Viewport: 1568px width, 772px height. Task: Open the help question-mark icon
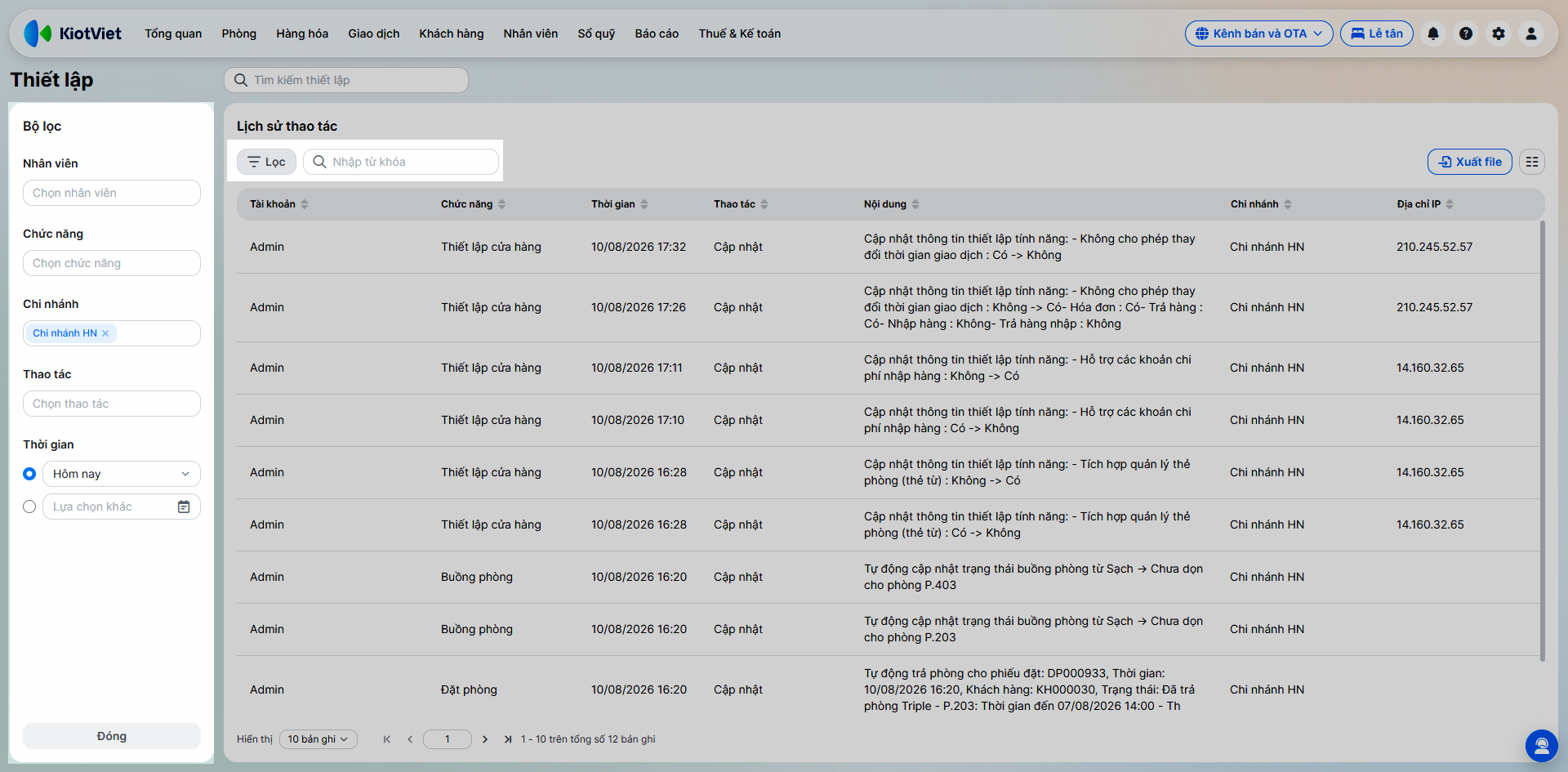pos(1465,33)
